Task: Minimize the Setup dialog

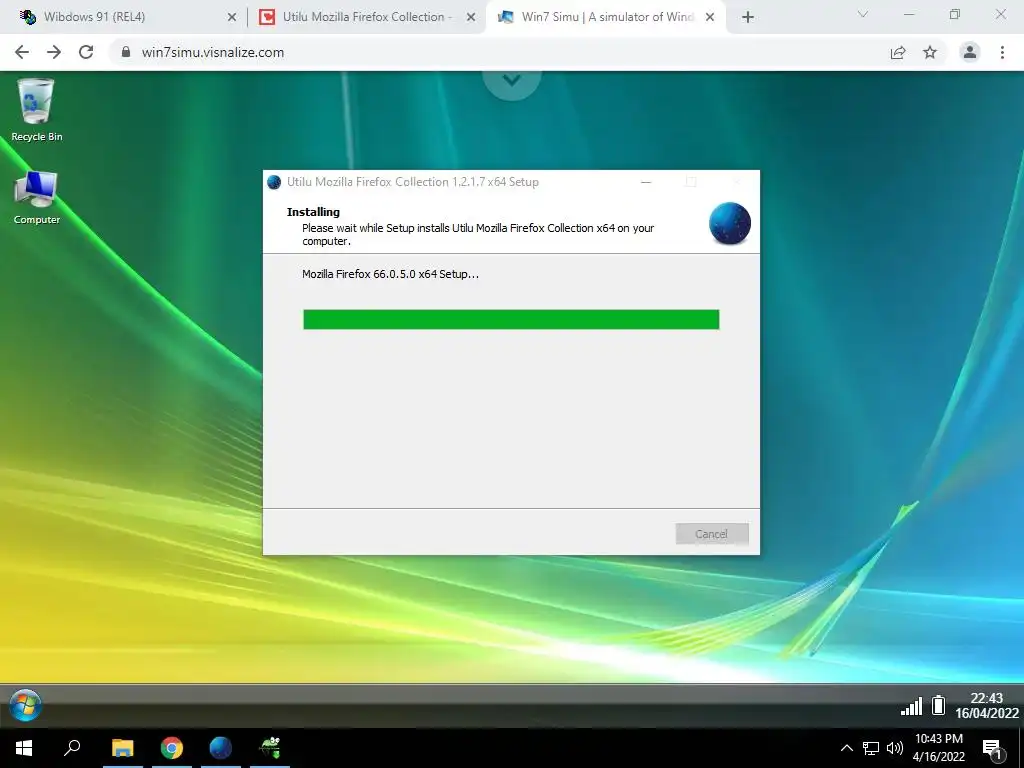Action: [x=646, y=182]
